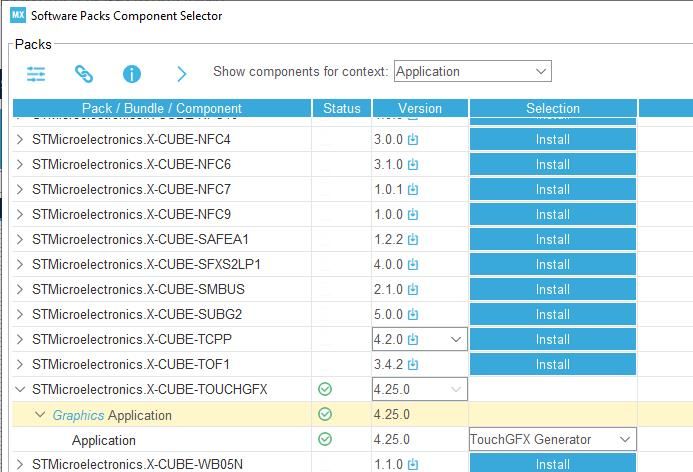Image resolution: width=693 pixels, height=472 pixels.
Task: Click download icon next to X-CUBE-SFXS2LP1 version
Action: coord(413,265)
